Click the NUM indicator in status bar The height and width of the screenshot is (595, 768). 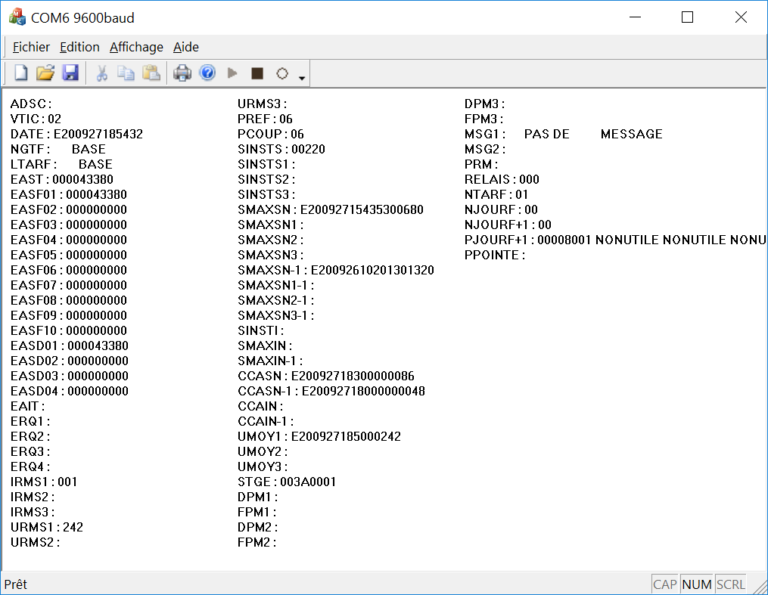click(x=697, y=584)
